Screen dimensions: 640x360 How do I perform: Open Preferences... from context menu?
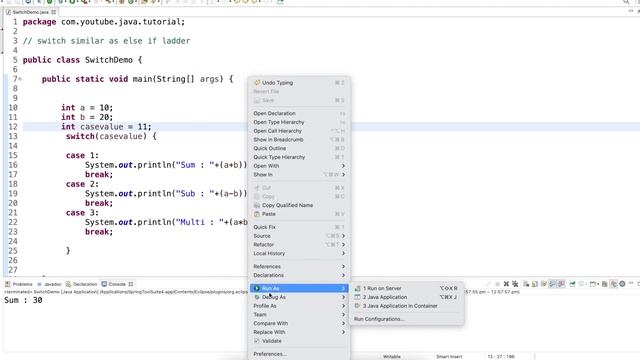(x=299, y=354)
